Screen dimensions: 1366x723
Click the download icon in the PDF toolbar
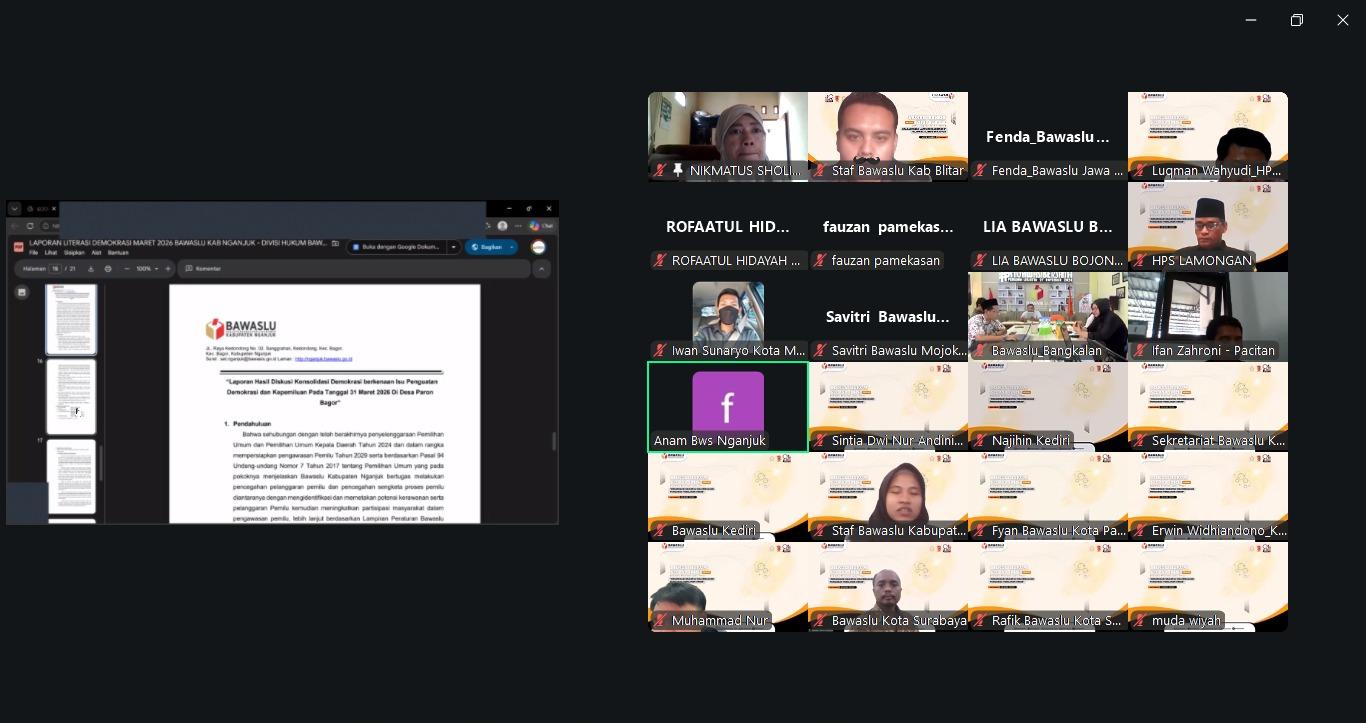coord(91,269)
